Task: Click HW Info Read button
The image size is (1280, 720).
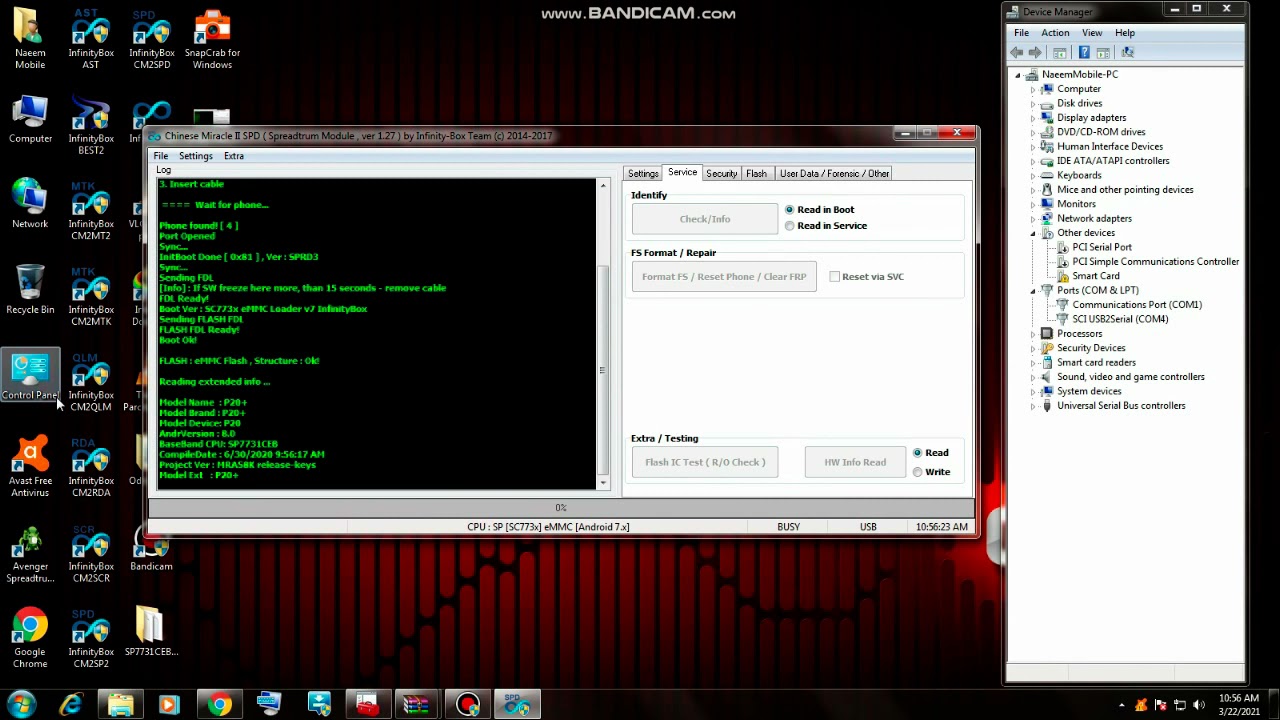Action: (x=855, y=462)
